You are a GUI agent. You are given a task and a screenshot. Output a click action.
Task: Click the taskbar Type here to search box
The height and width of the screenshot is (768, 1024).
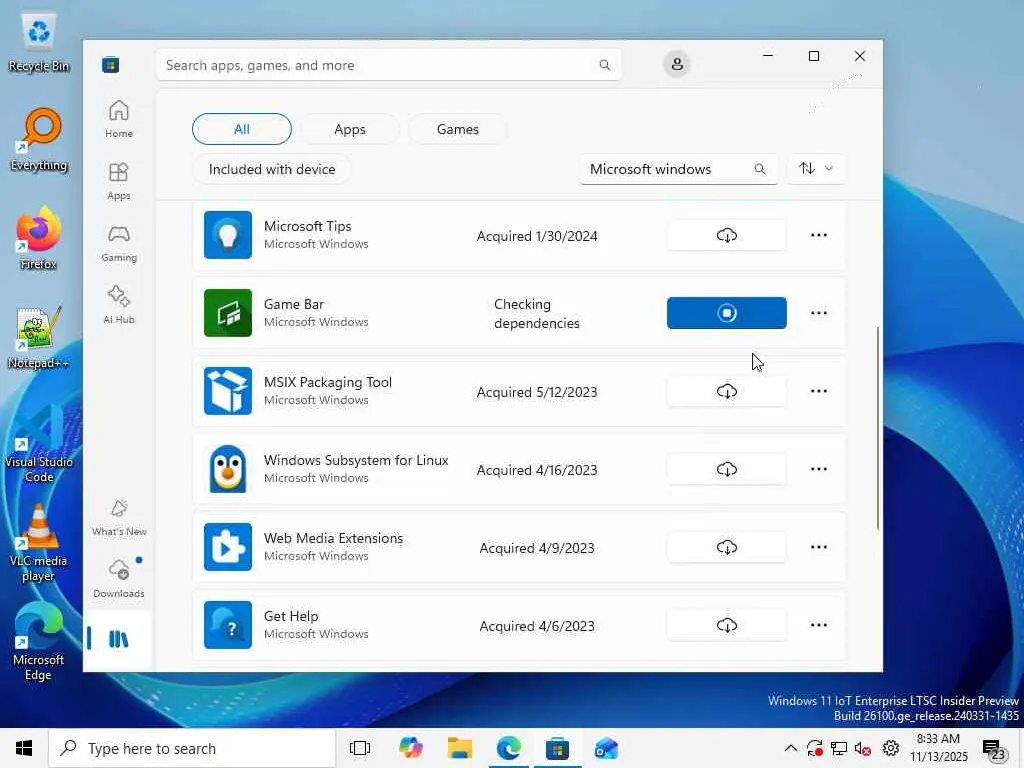(x=192, y=748)
